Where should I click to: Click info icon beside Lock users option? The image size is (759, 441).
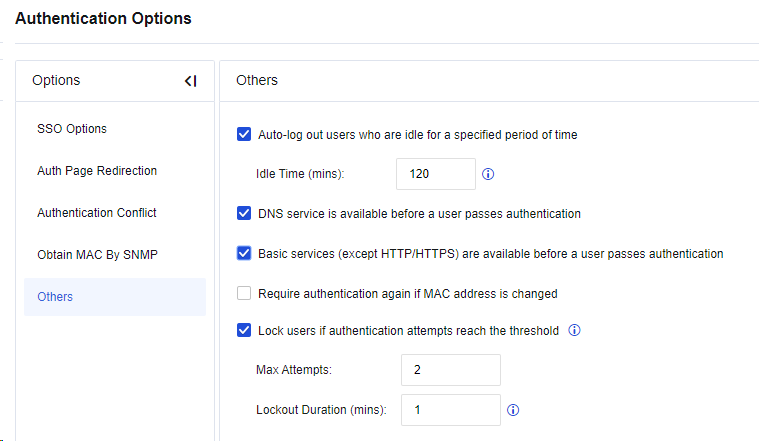(575, 330)
